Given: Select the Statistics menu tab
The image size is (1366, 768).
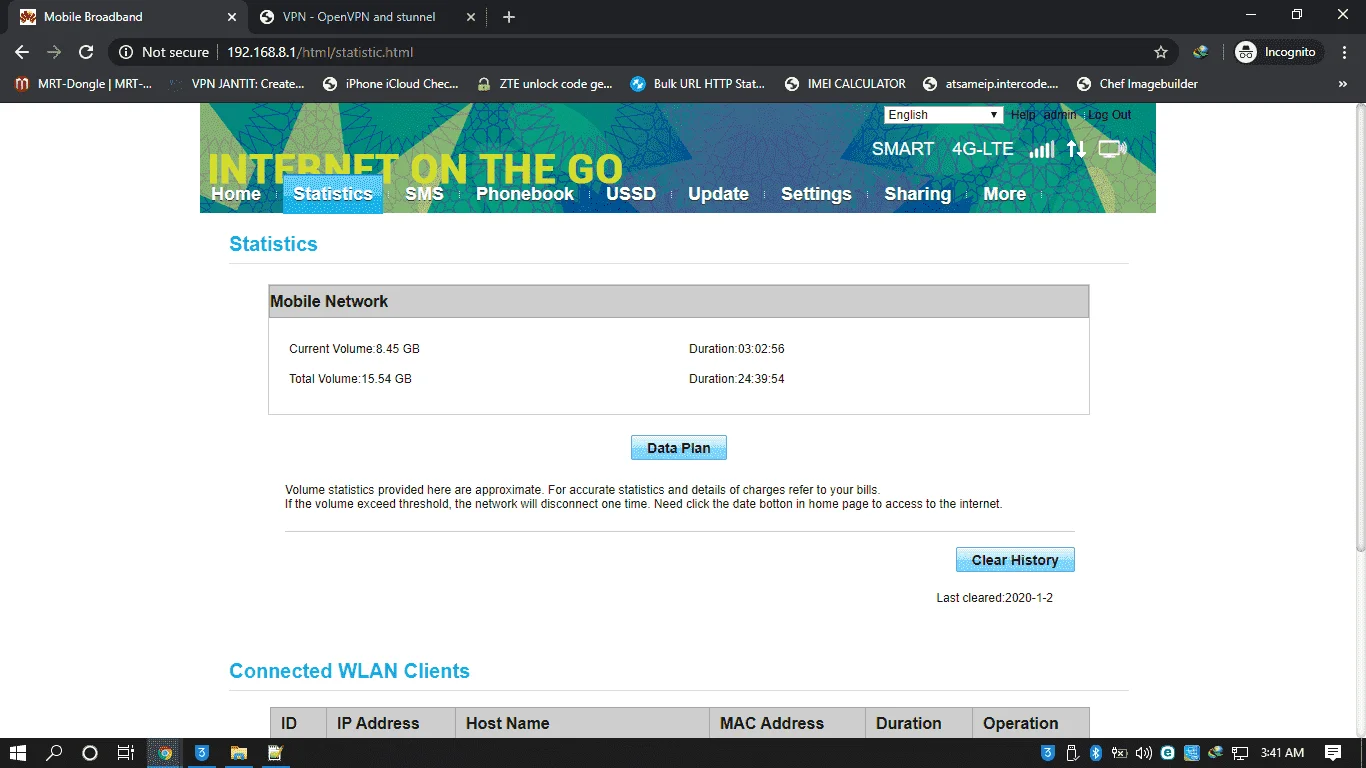Looking at the screenshot, I should 333,194.
